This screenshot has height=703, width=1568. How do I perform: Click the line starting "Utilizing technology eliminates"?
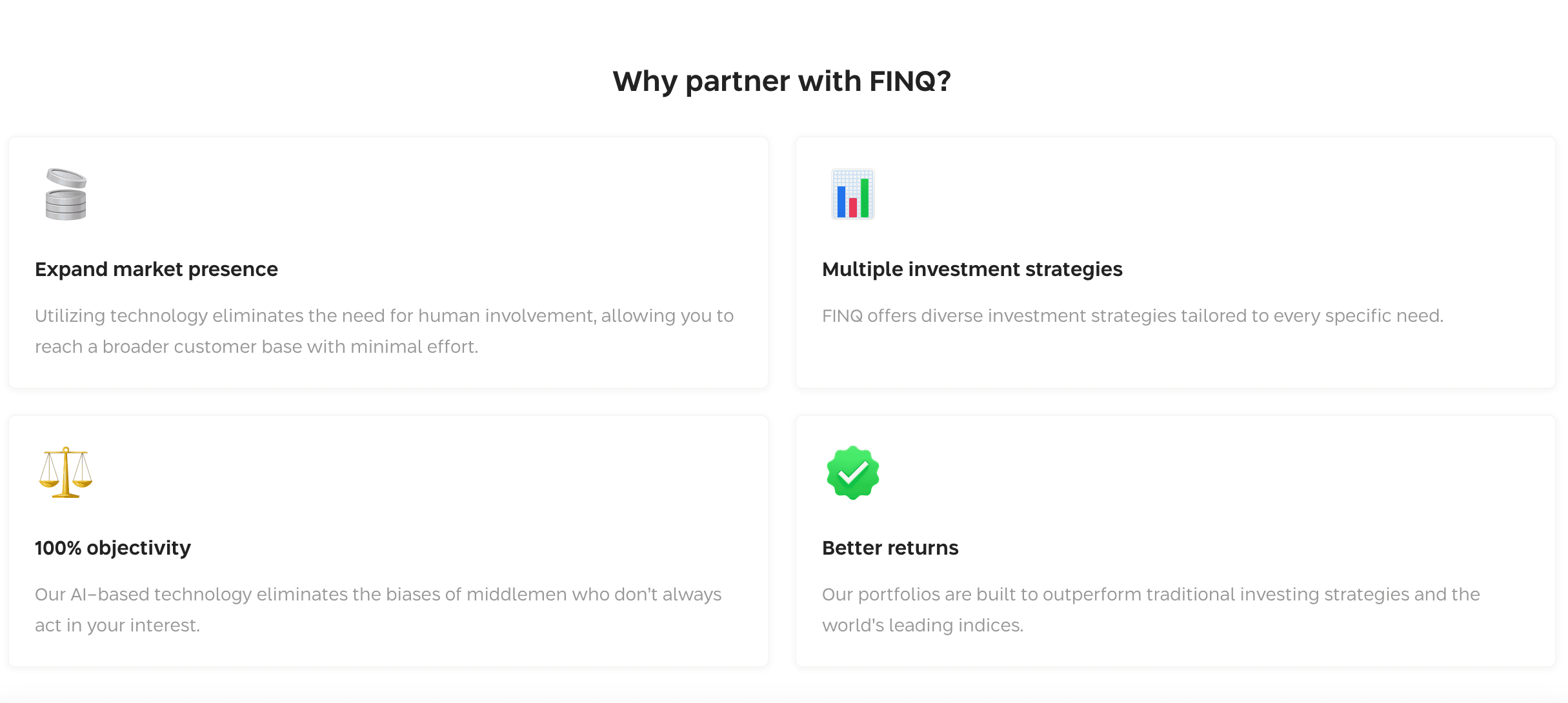[x=384, y=315]
